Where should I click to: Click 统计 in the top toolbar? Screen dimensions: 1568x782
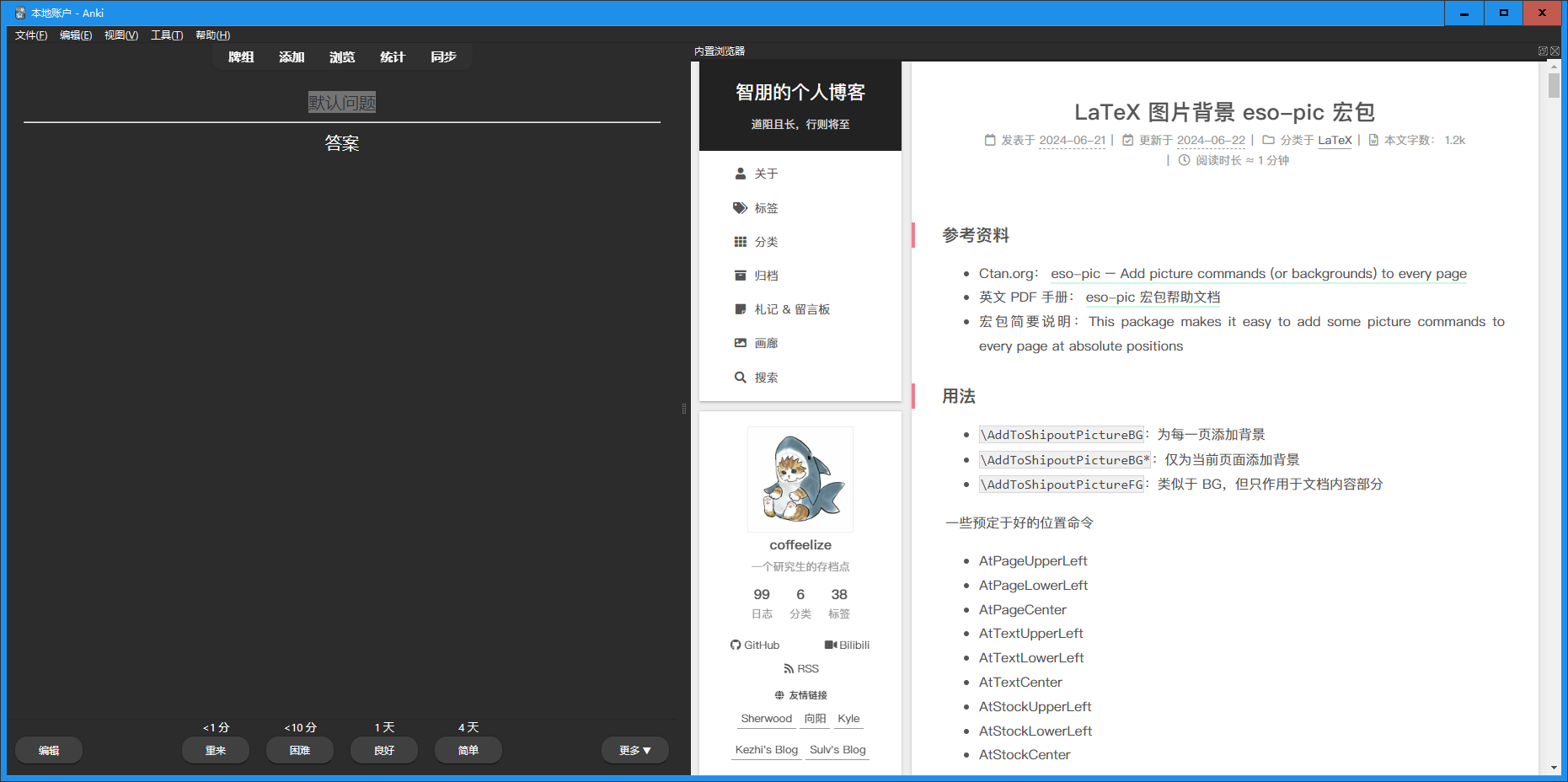pyautogui.click(x=393, y=57)
